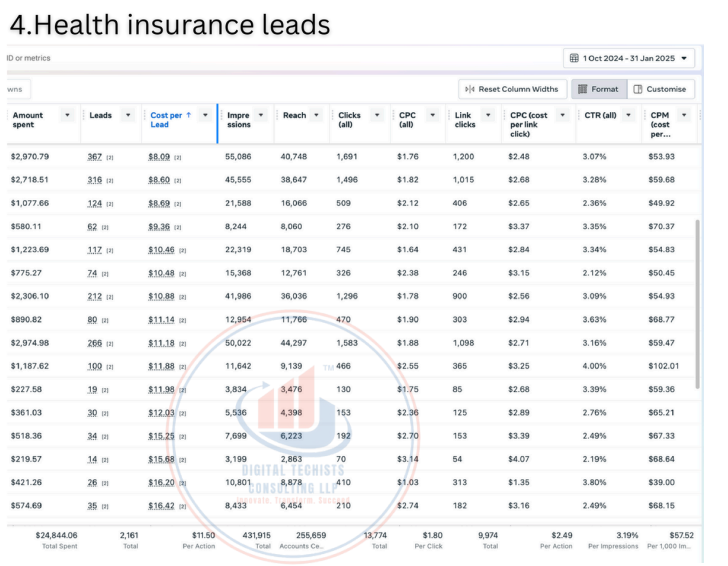Click the $8.09 cost per lead link
Image resolution: width=728 pixels, height=566 pixels.
point(159,156)
